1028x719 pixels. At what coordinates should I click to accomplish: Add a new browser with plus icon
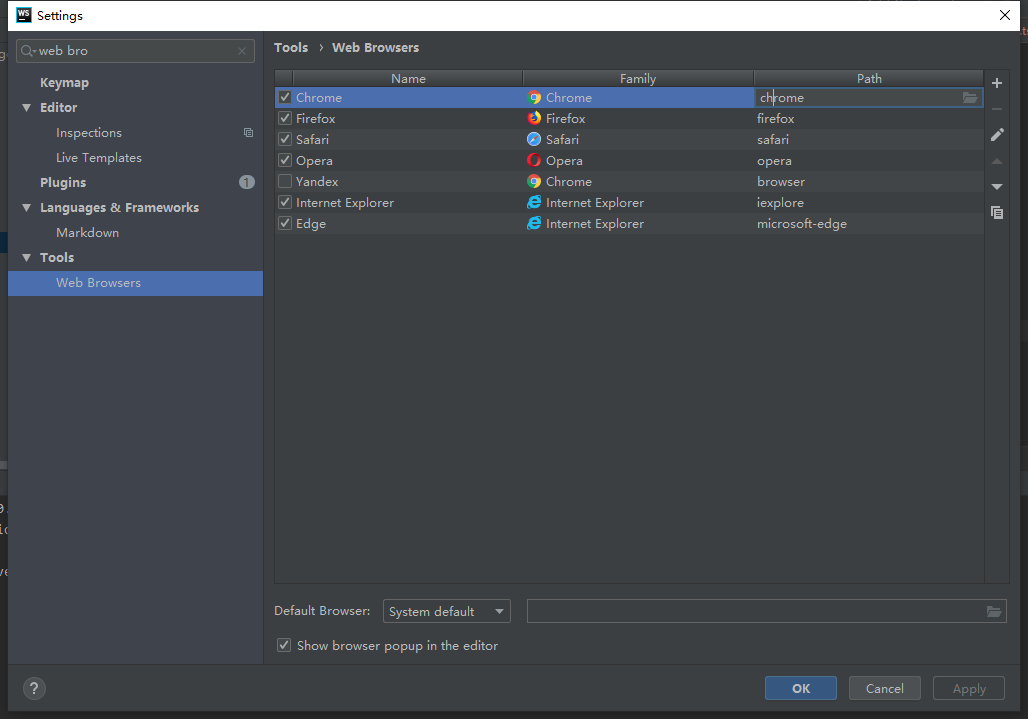click(x=997, y=83)
